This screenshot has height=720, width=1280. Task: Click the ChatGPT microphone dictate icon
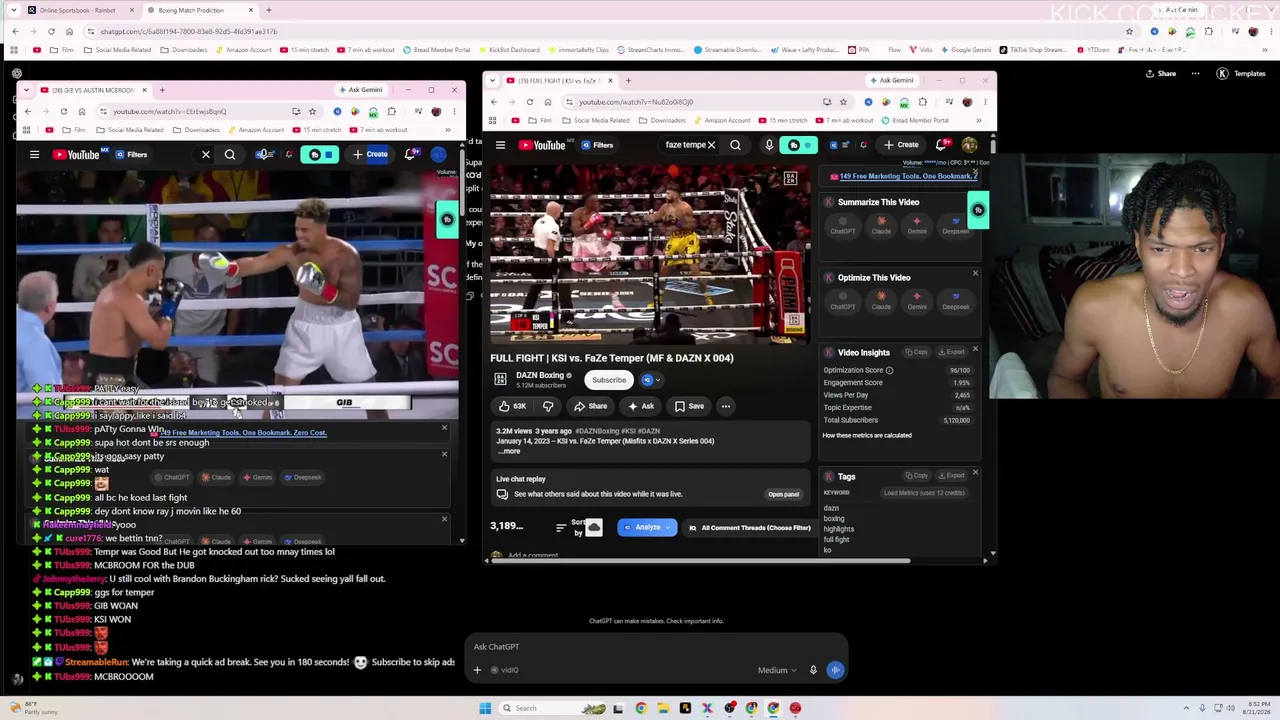tap(813, 670)
